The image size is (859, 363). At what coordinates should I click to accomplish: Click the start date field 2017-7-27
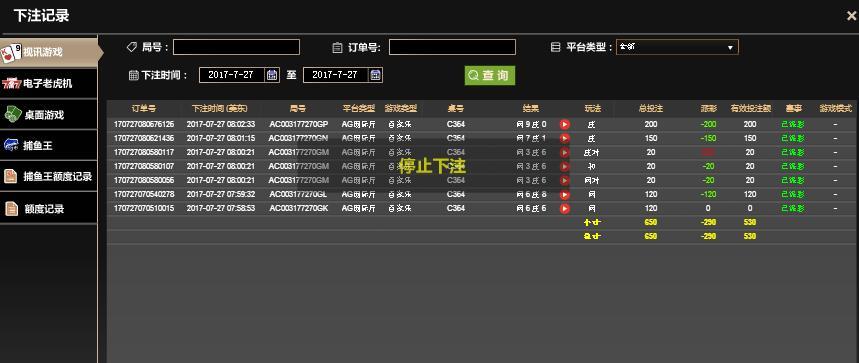[232, 75]
